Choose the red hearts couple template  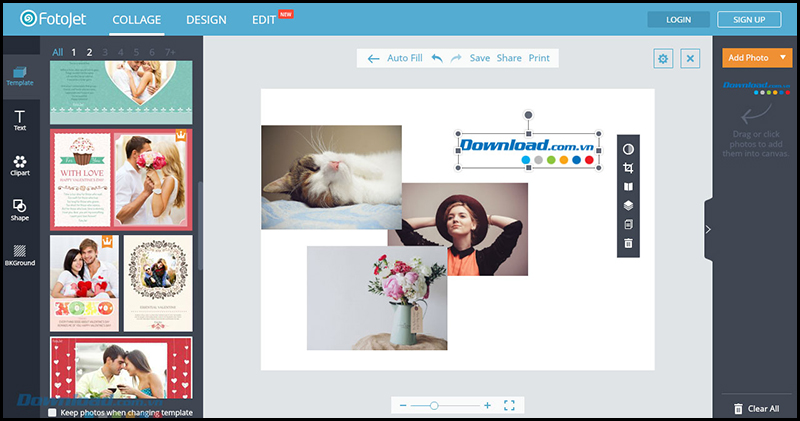tap(121, 367)
